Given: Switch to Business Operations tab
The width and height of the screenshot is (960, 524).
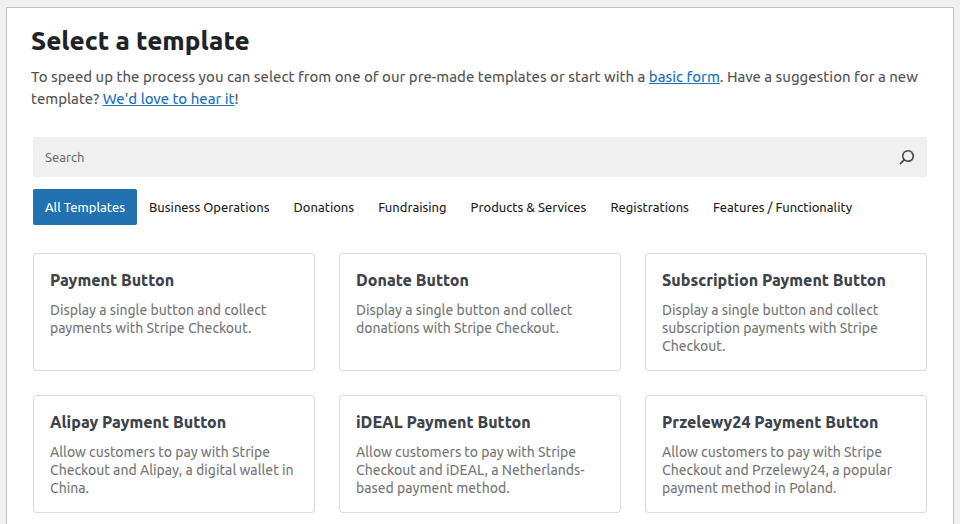Looking at the screenshot, I should (x=209, y=208).
